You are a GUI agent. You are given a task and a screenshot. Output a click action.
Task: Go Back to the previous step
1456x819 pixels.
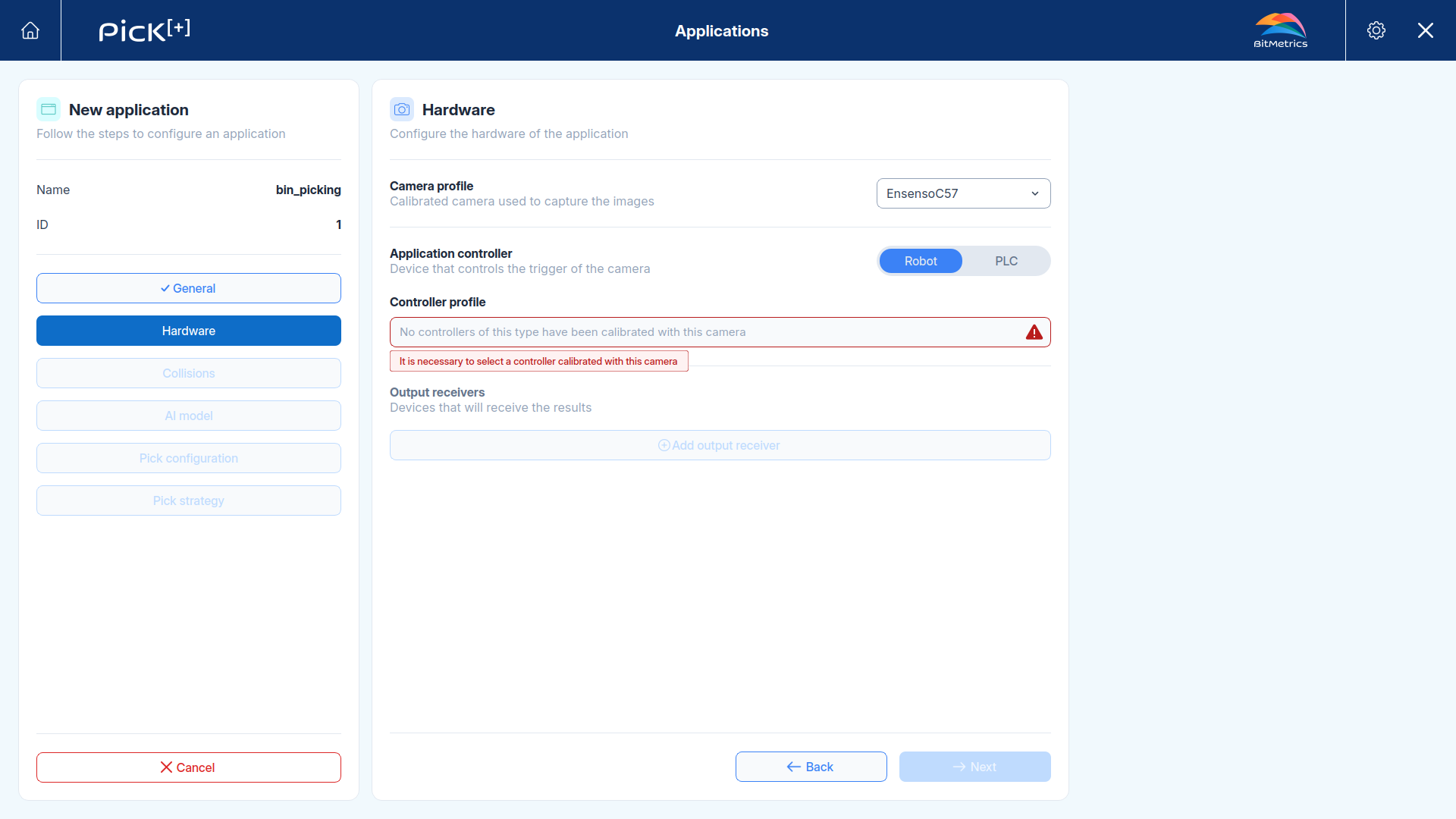(811, 767)
